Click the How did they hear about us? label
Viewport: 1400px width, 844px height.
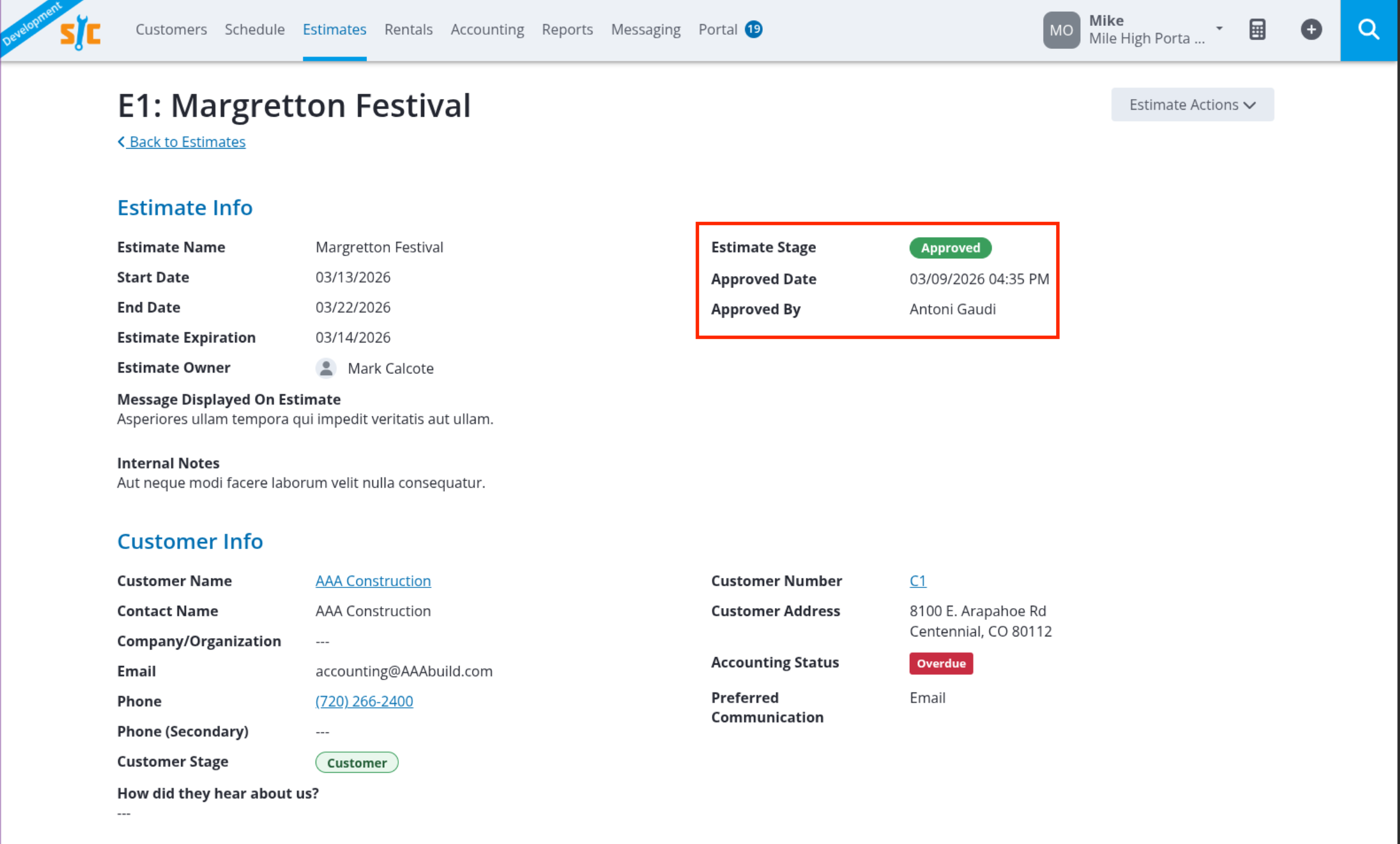tap(218, 793)
